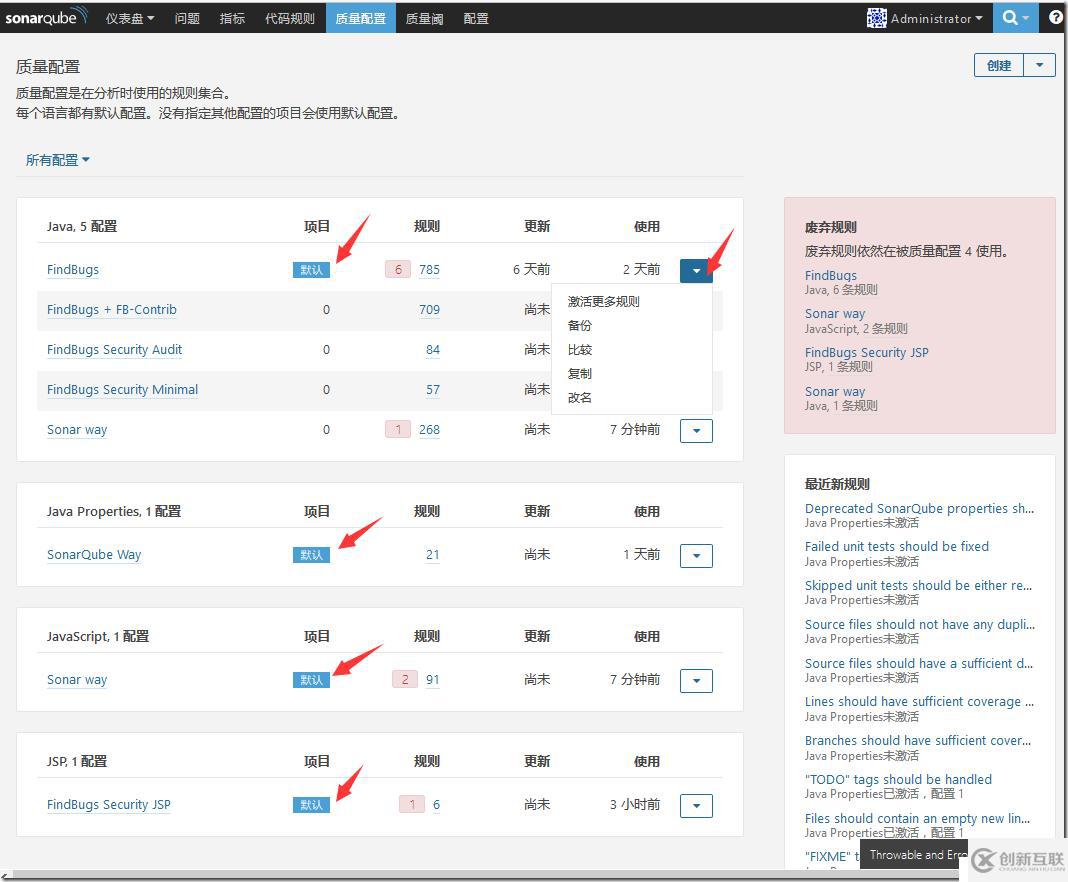1068x882 pixels.
Task: Click the 创建 button
Action: click(x=999, y=65)
